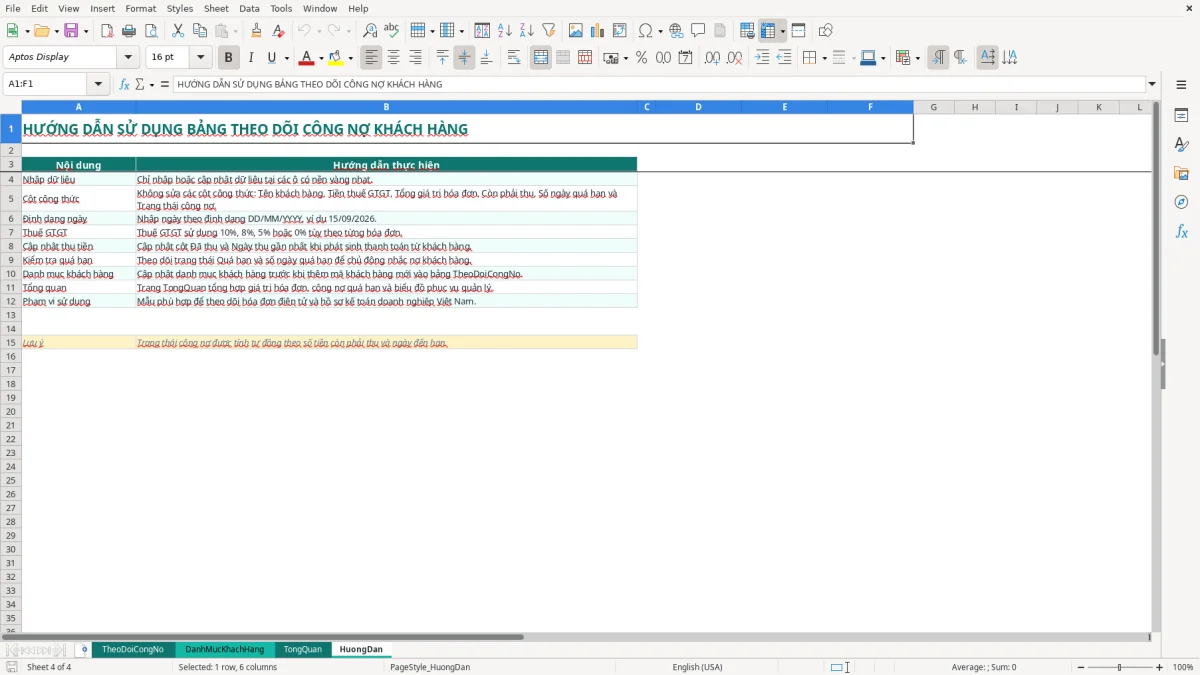Open background color dropdown arrow
The image size is (1200, 675).
click(350, 58)
